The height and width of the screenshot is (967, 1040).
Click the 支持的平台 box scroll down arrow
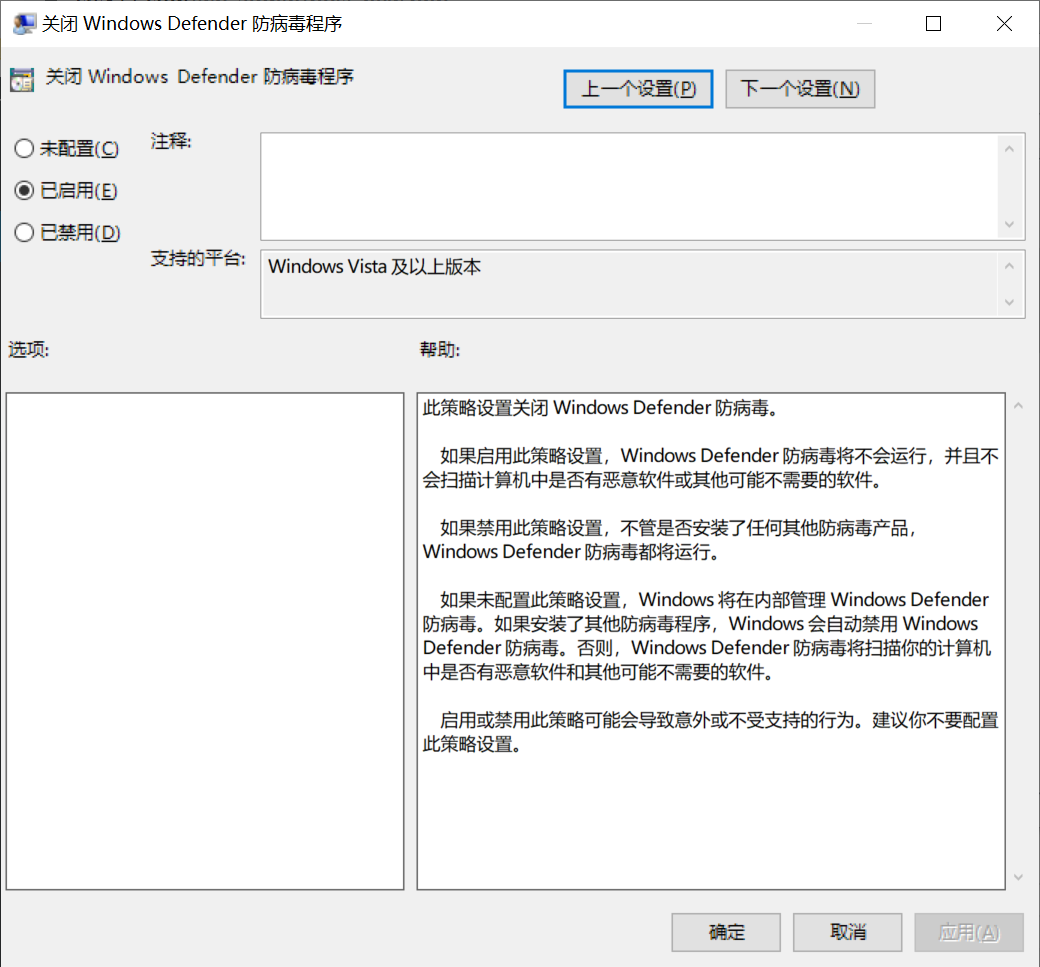pos(1009,302)
